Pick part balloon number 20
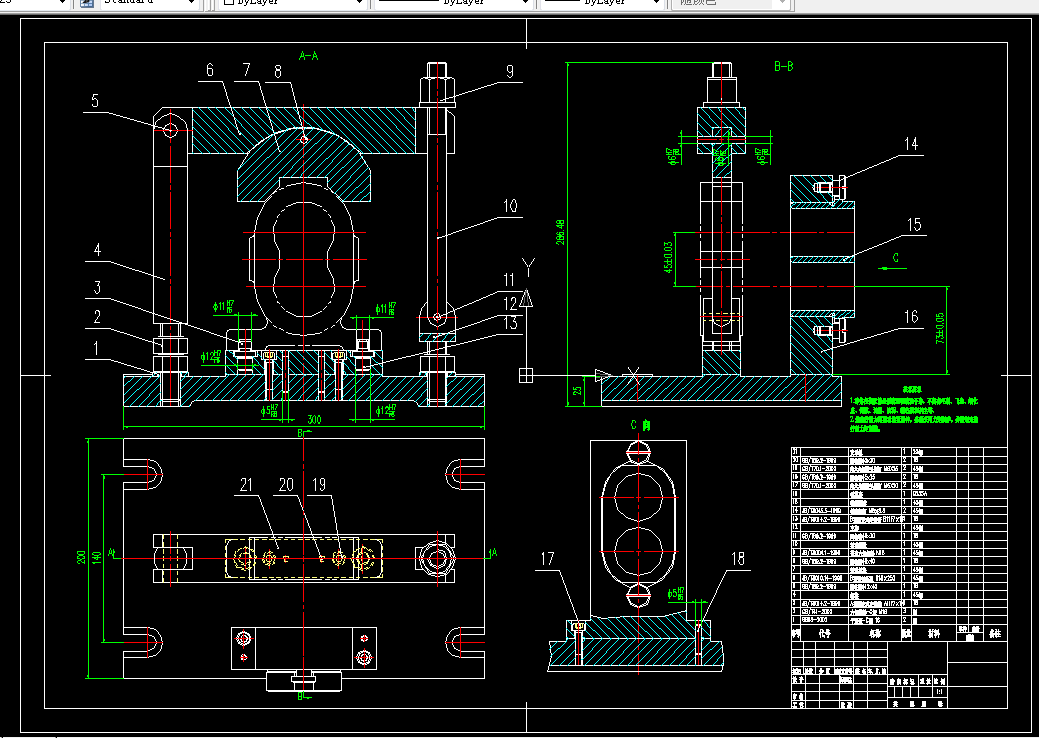Image resolution: width=1039 pixels, height=738 pixels. pos(286,484)
